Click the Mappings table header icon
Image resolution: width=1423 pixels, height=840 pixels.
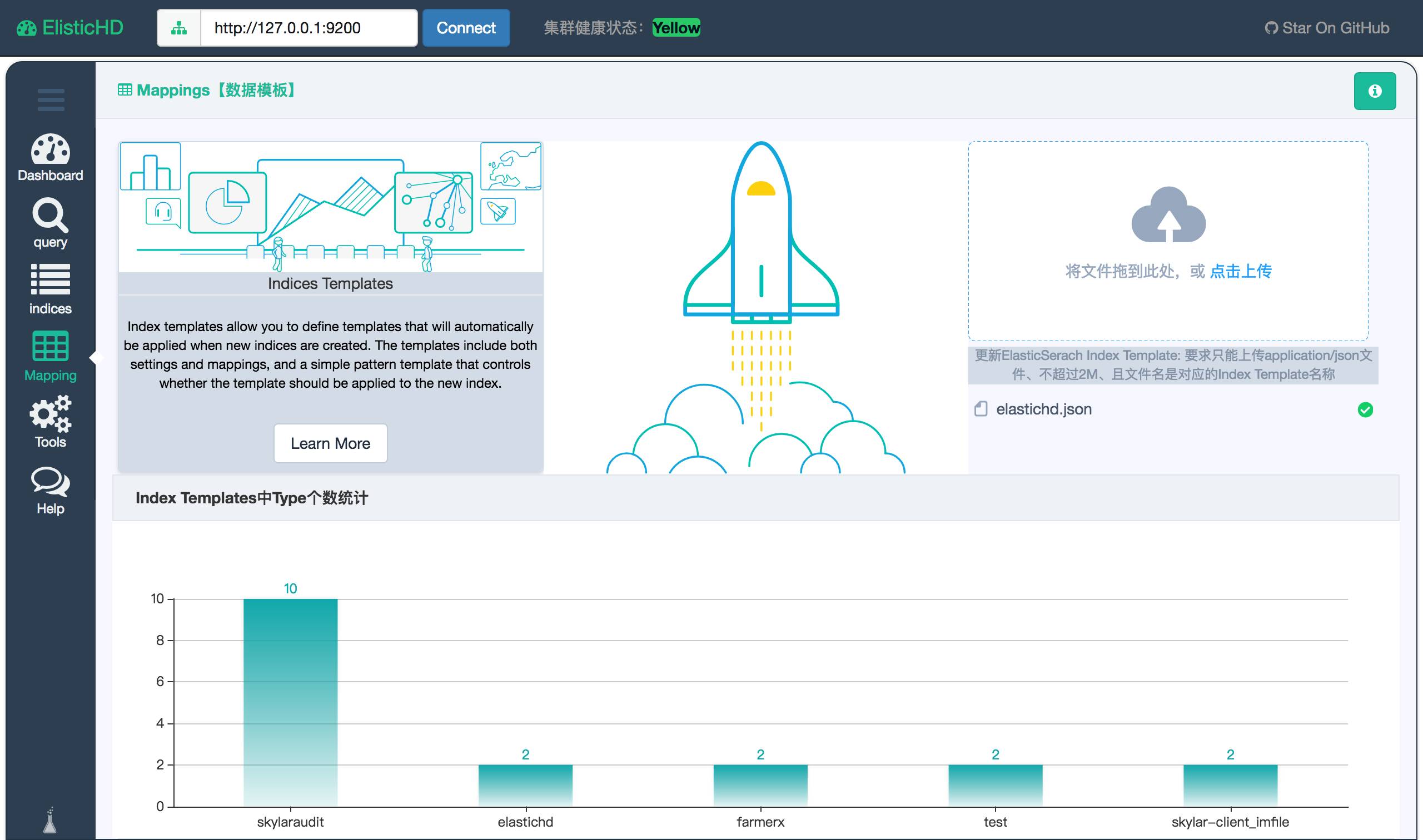point(125,90)
